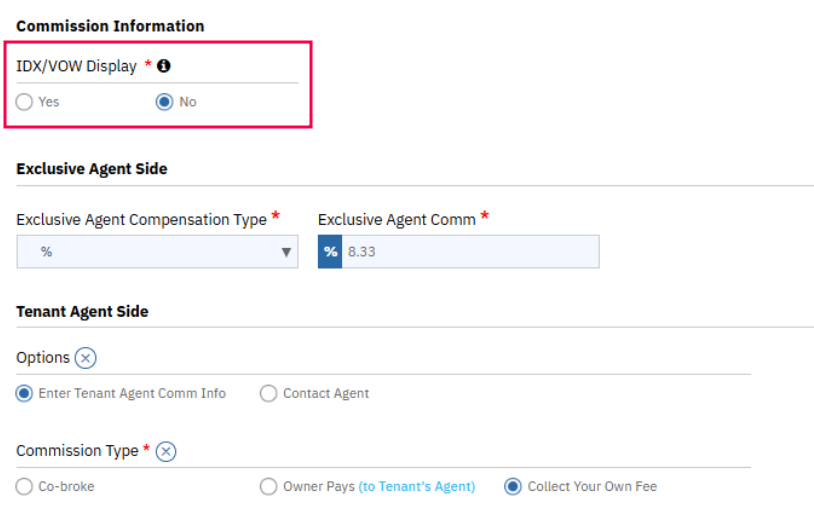Choose the Contact Agent option

pos(268,394)
